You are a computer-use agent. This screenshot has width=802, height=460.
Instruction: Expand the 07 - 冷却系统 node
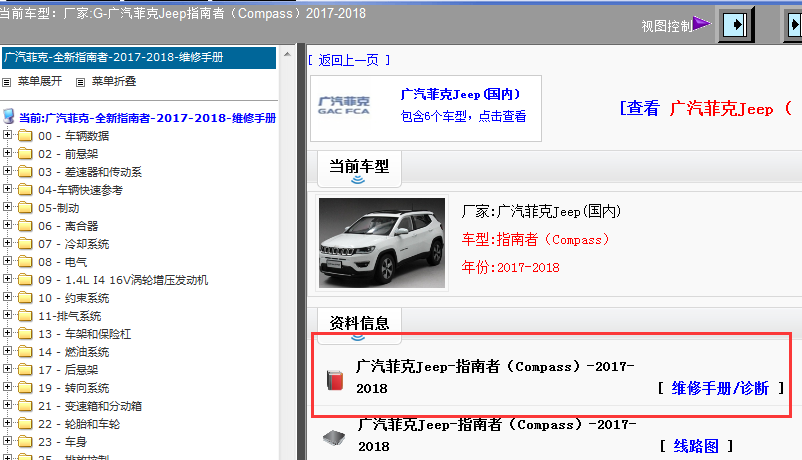[x=7, y=243]
